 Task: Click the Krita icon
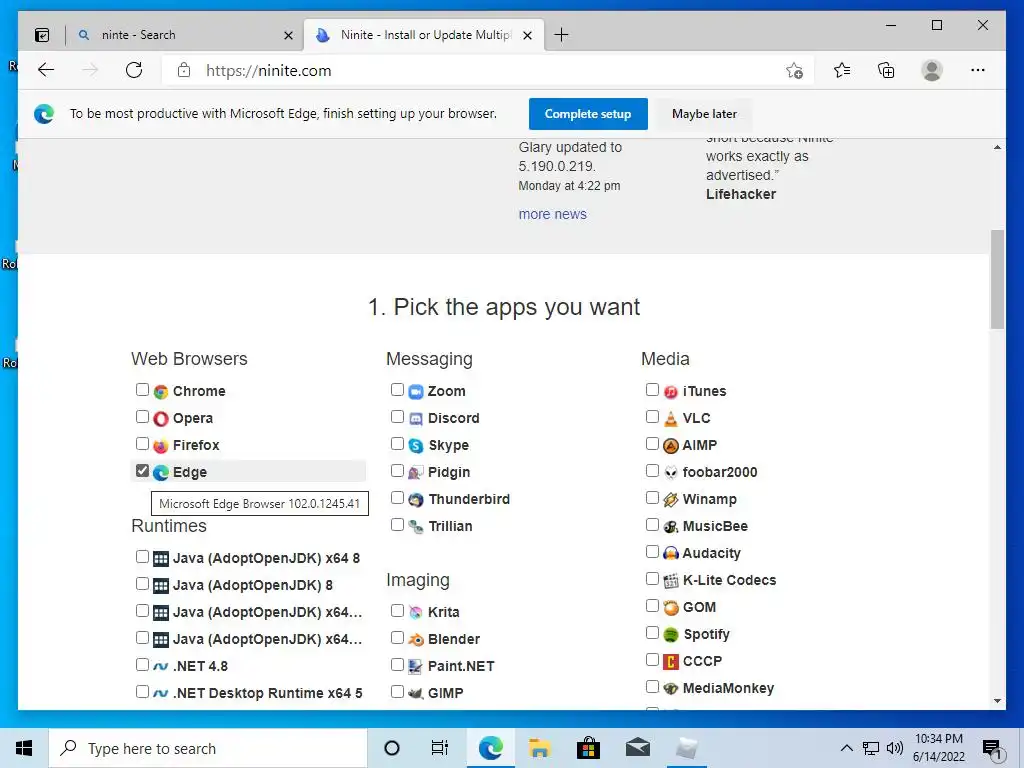click(x=416, y=612)
